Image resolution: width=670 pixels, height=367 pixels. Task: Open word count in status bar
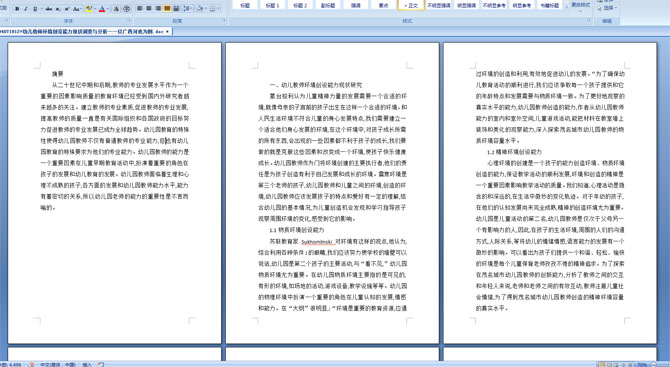click(11, 364)
